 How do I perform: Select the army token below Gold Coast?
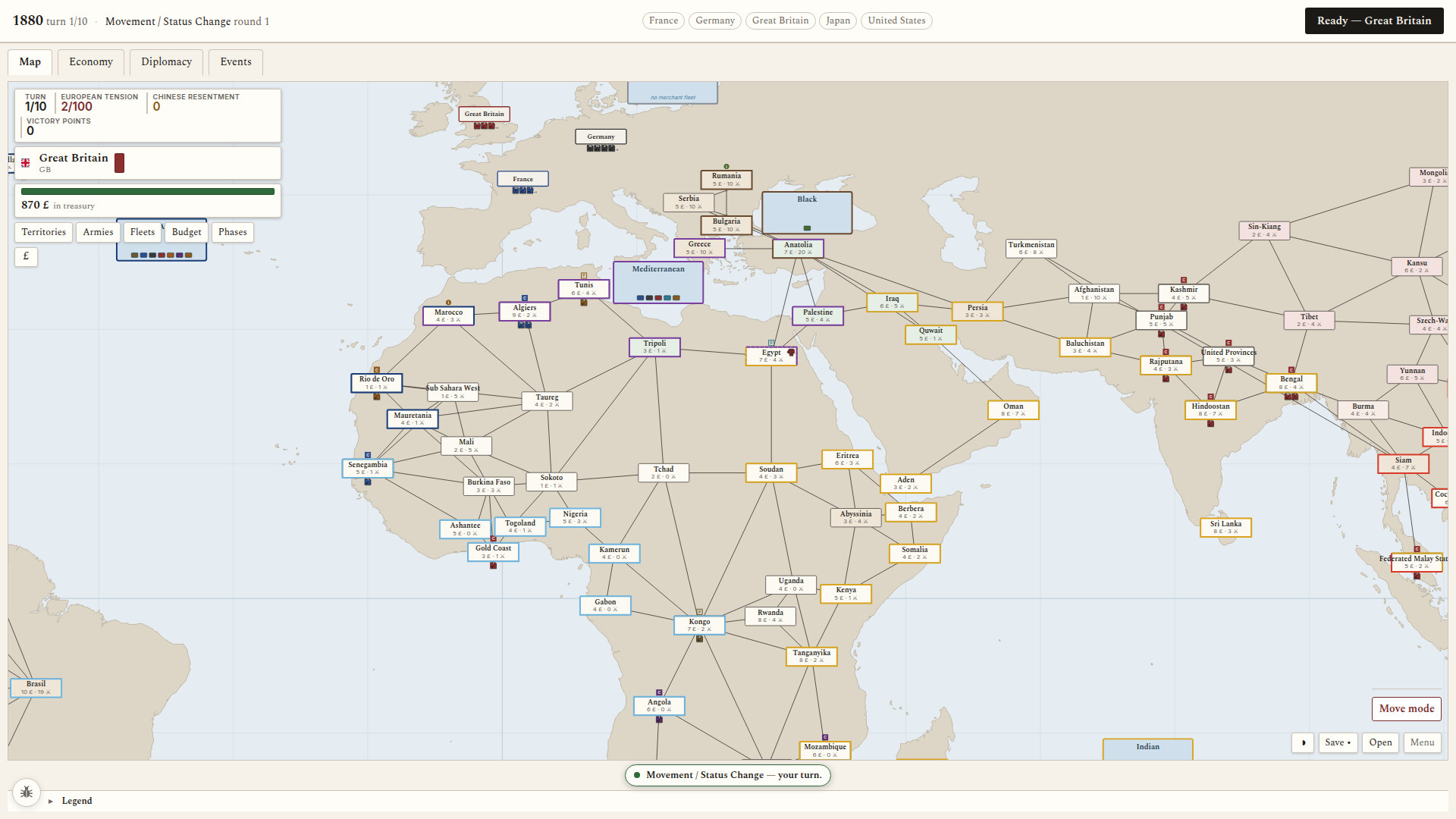[x=493, y=565]
